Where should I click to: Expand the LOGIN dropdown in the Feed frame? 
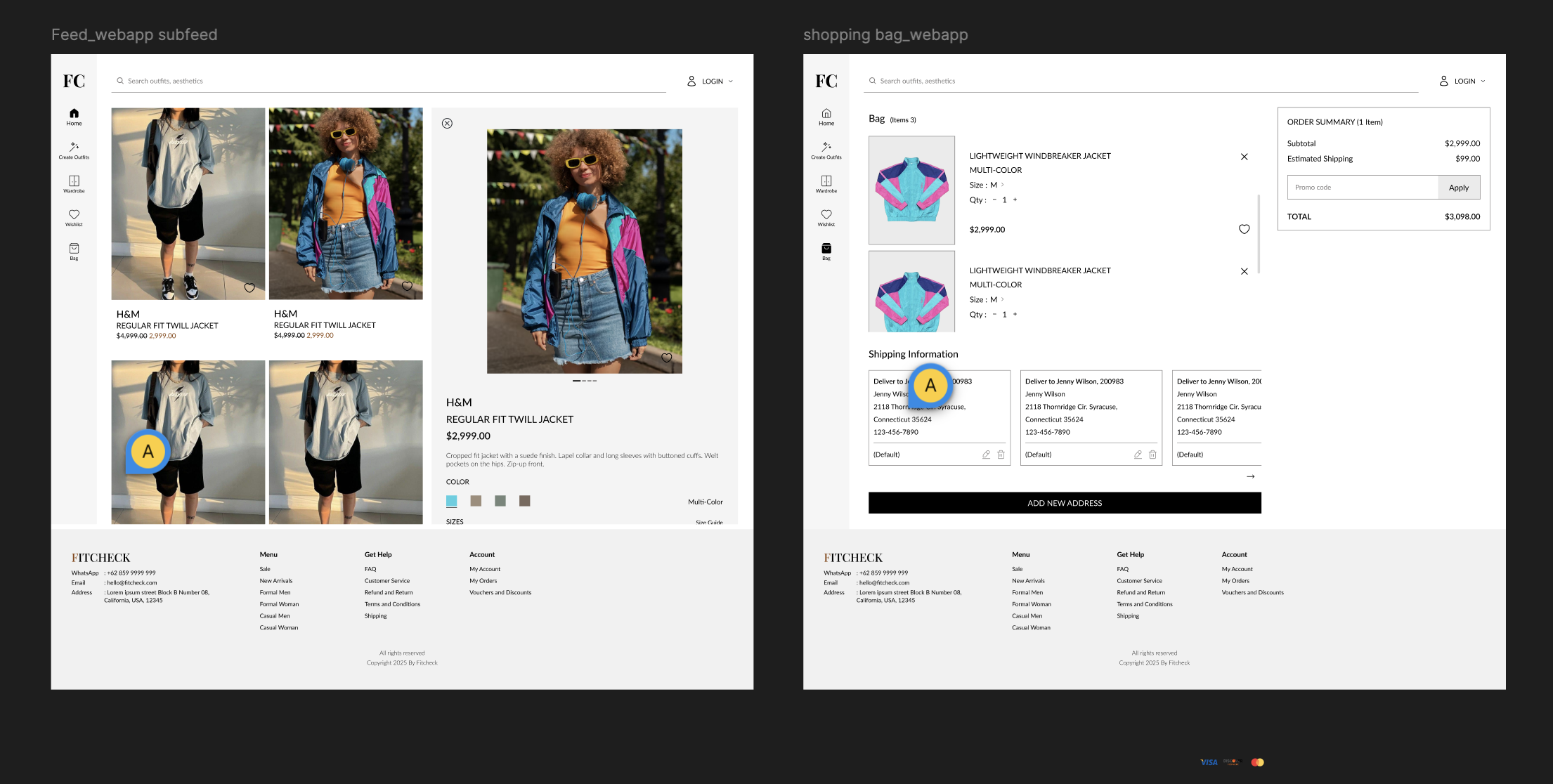[x=710, y=81]
